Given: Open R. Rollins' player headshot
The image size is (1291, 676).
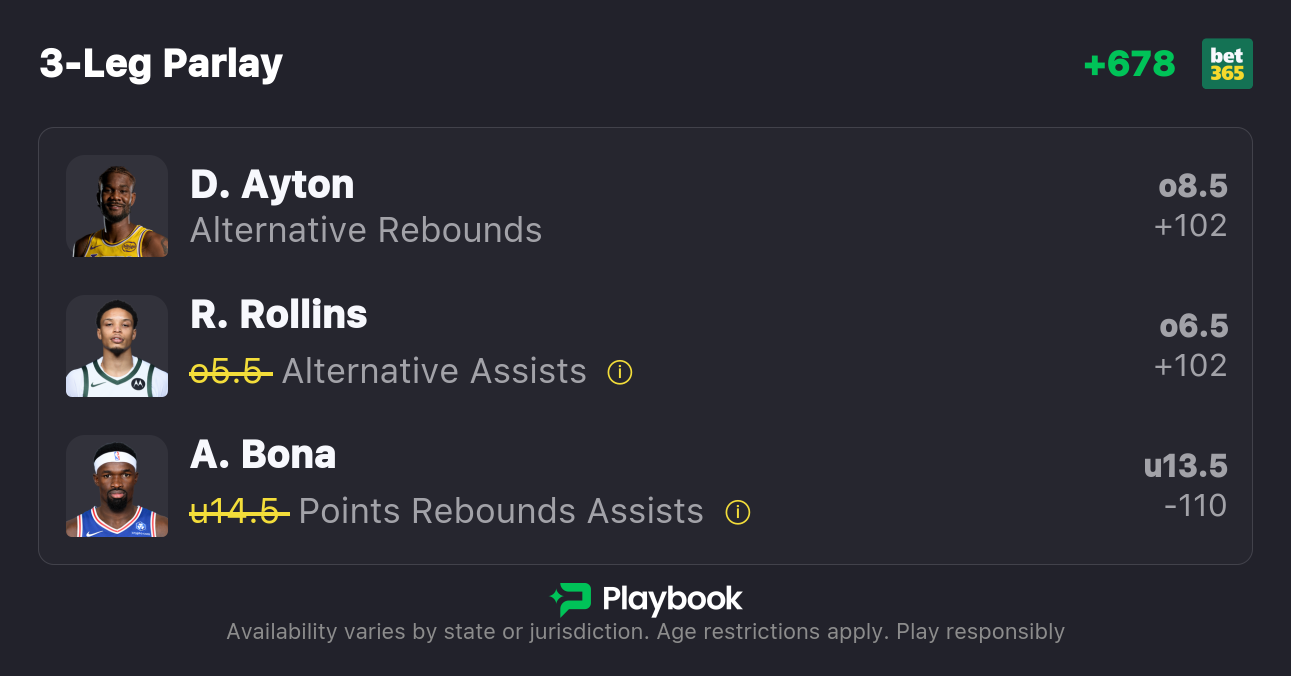Looking at the screenshot, I should click(117, 346).
